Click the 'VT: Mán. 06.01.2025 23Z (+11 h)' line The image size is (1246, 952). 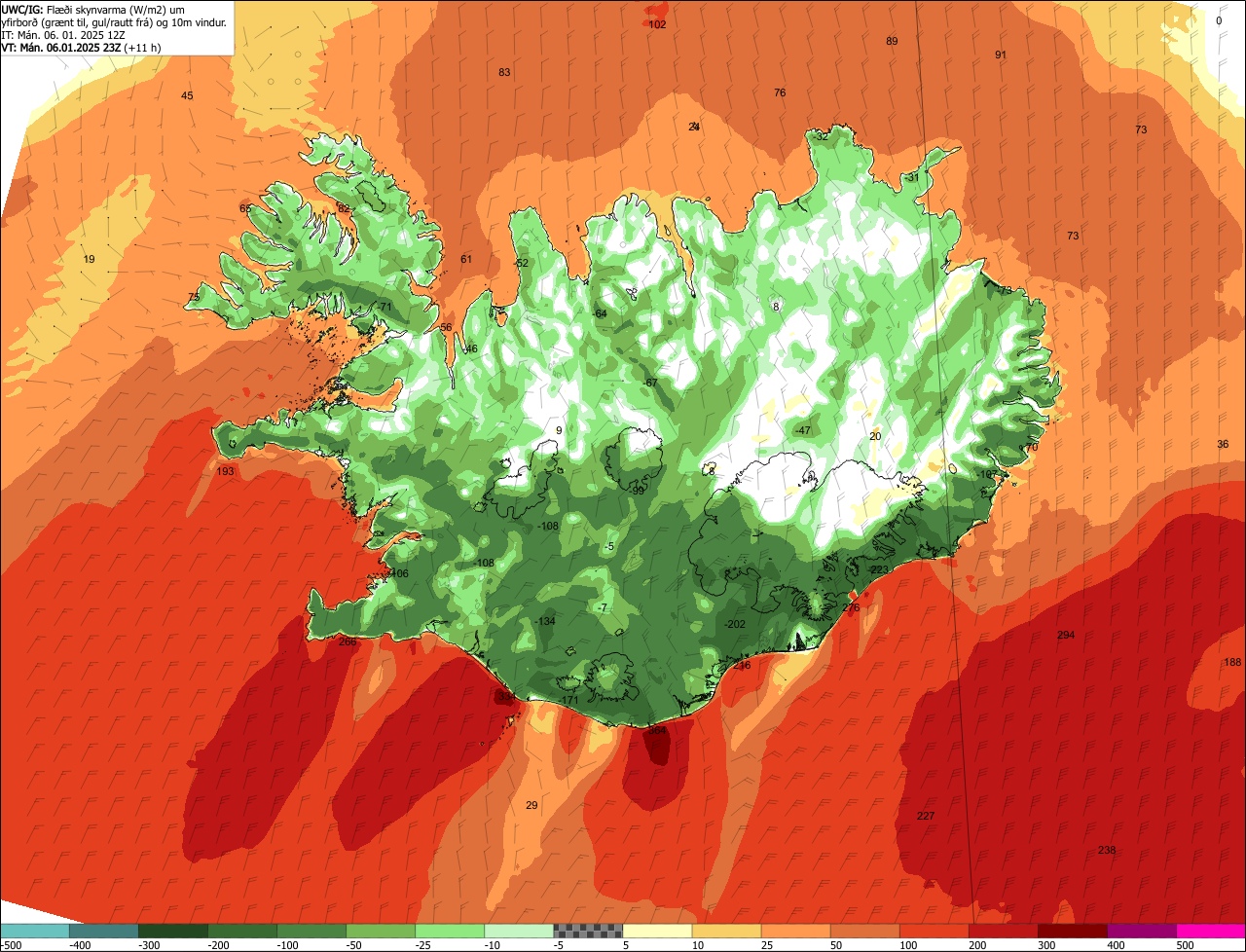pos(82,47)
